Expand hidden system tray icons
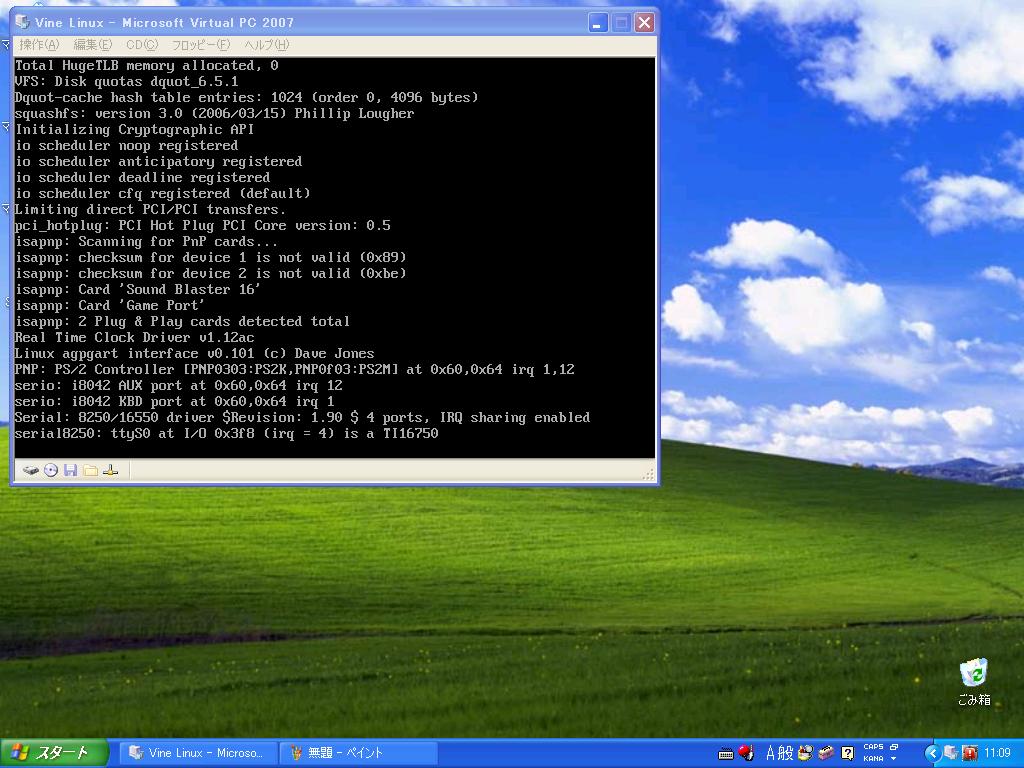Image resolution: width=1024 pixels, height=768 pixels. pyautogui.click(x=932, y=754)
